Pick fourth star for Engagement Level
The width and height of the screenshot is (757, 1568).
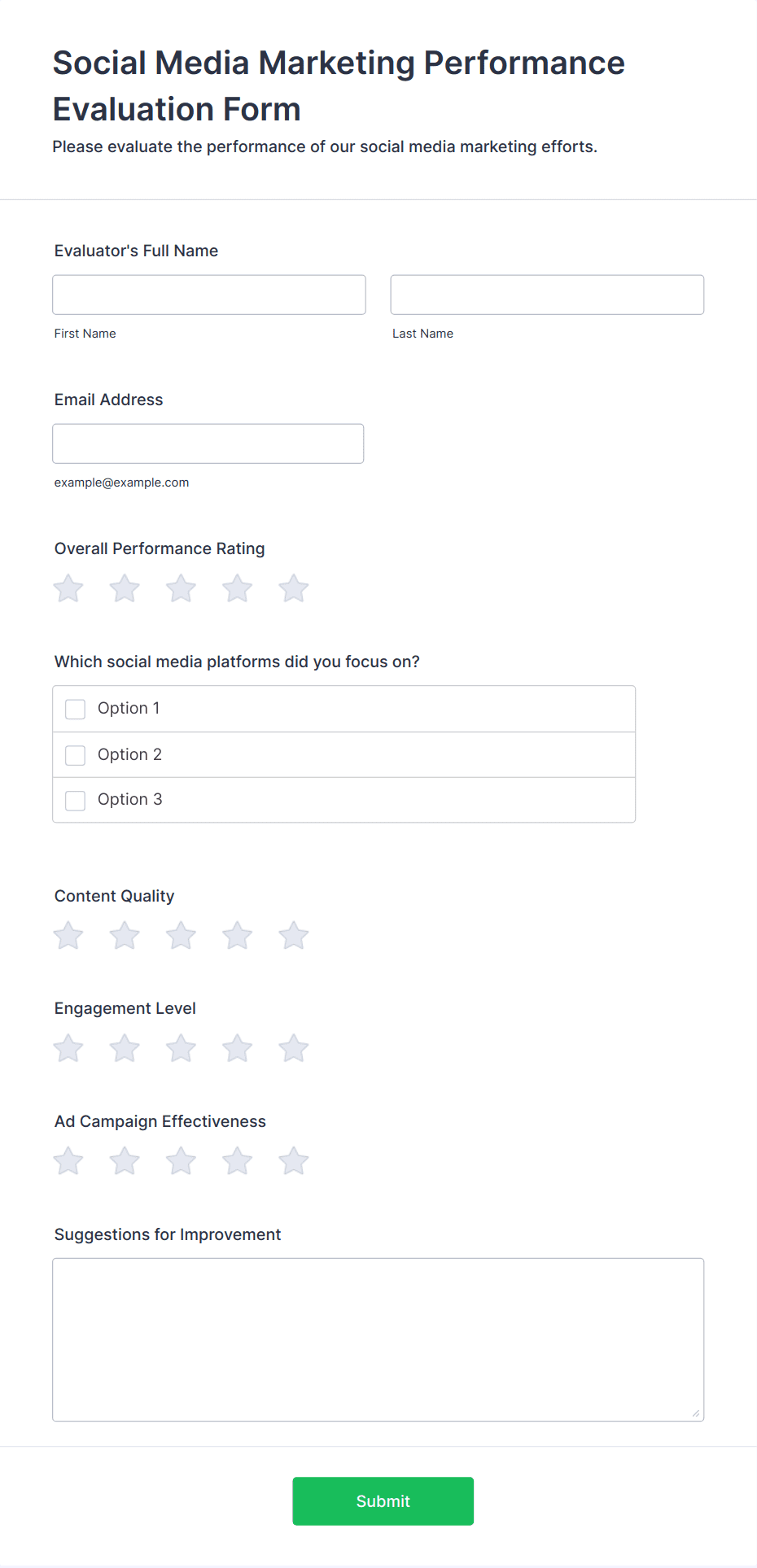238,1048
